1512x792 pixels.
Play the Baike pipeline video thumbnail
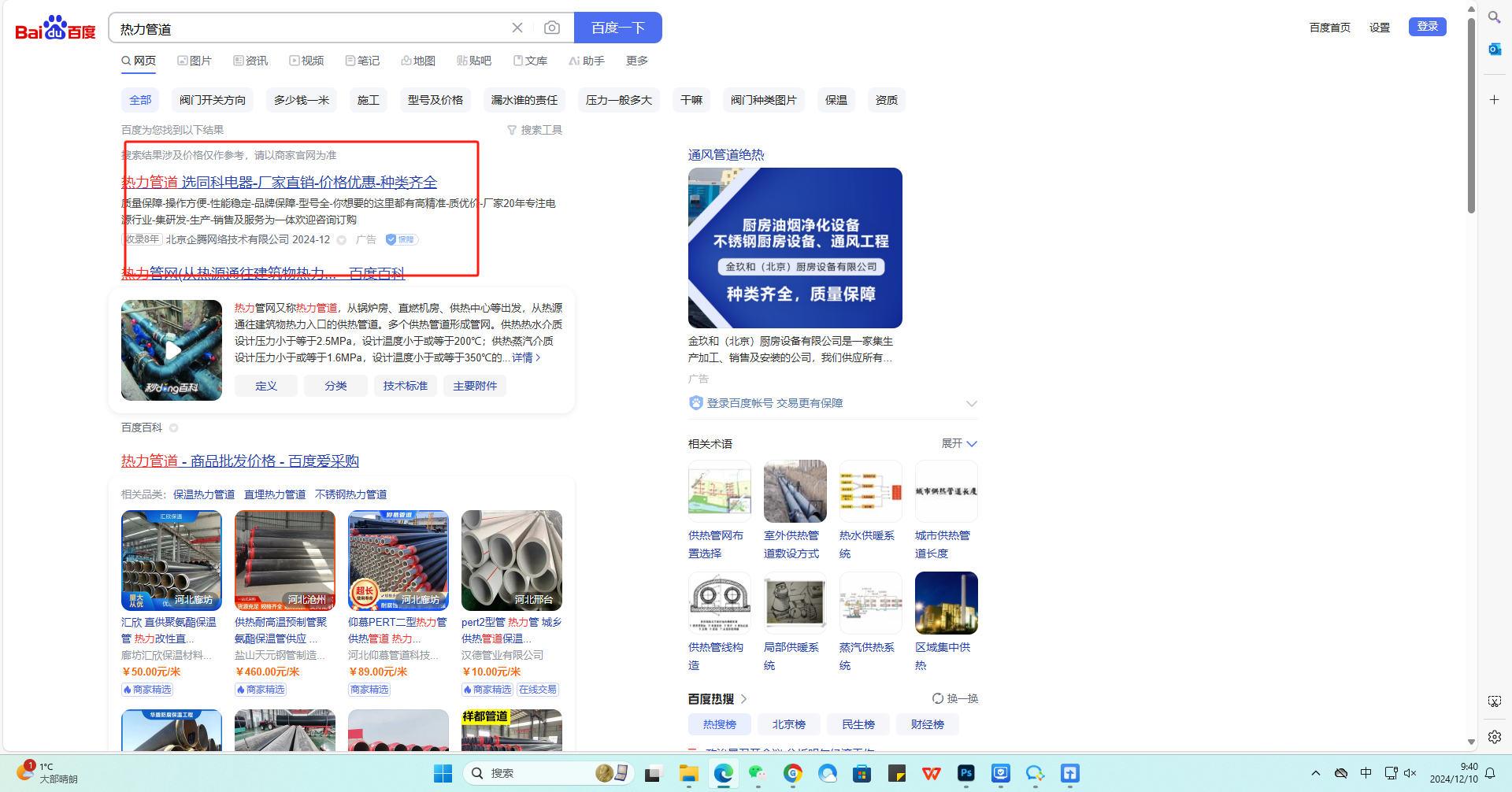click(172, 350)
